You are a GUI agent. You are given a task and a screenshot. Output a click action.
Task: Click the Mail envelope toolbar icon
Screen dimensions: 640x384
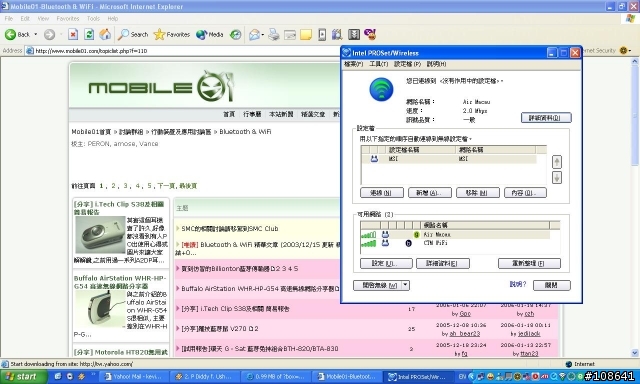click(x=254, y=35)
